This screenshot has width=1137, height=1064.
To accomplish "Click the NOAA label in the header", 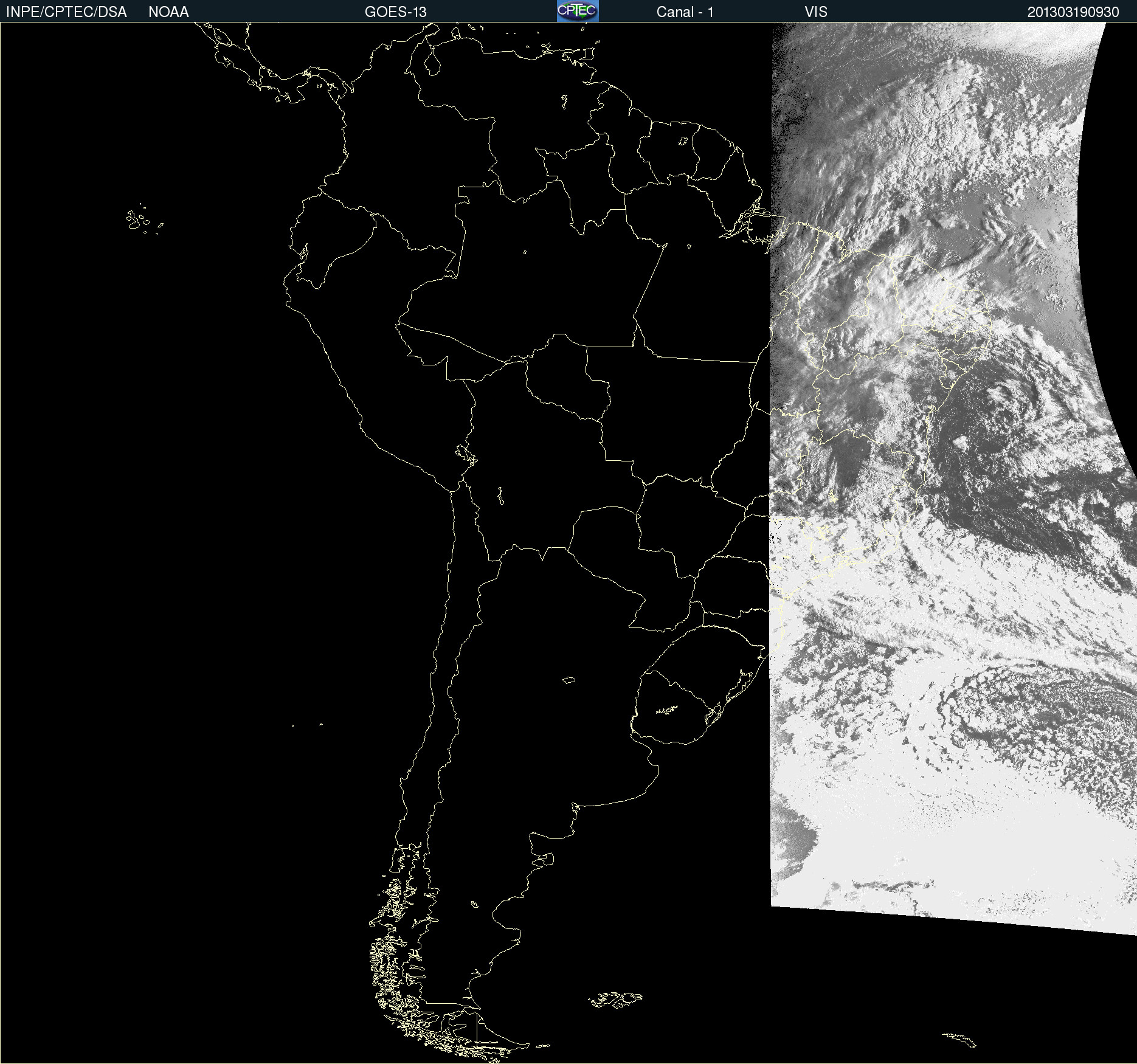I will (x=168, y=12).
